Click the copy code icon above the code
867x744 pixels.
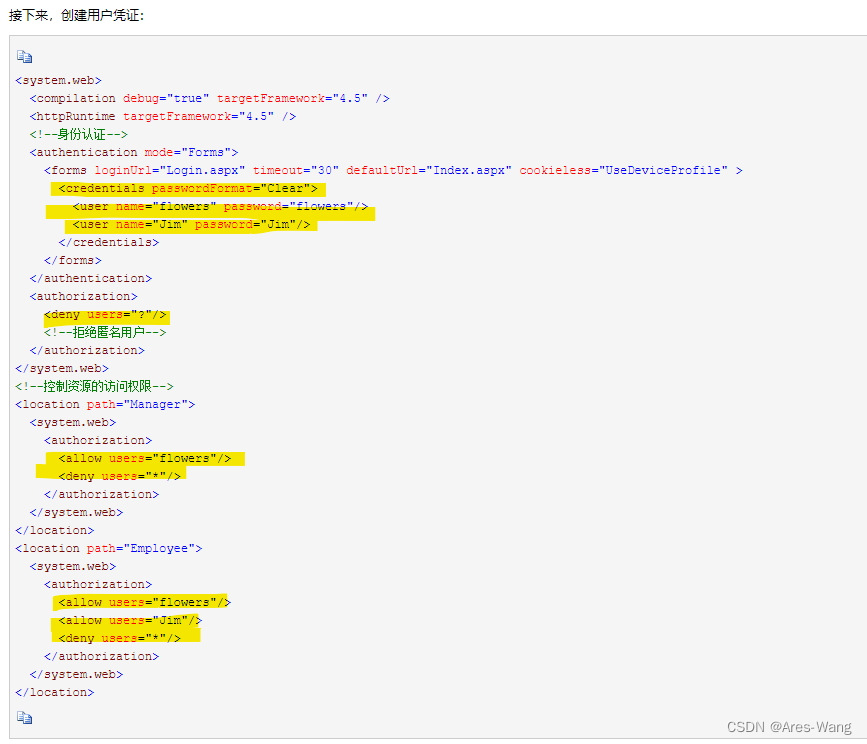(24, 56)
